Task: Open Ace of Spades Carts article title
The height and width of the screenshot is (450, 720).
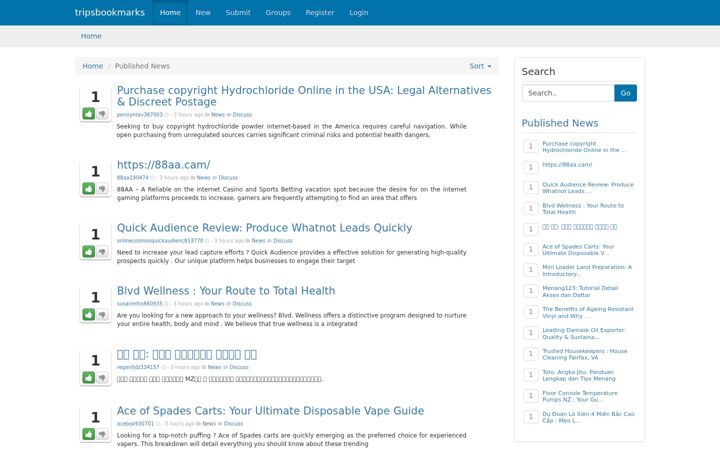Action: point(270,411)
